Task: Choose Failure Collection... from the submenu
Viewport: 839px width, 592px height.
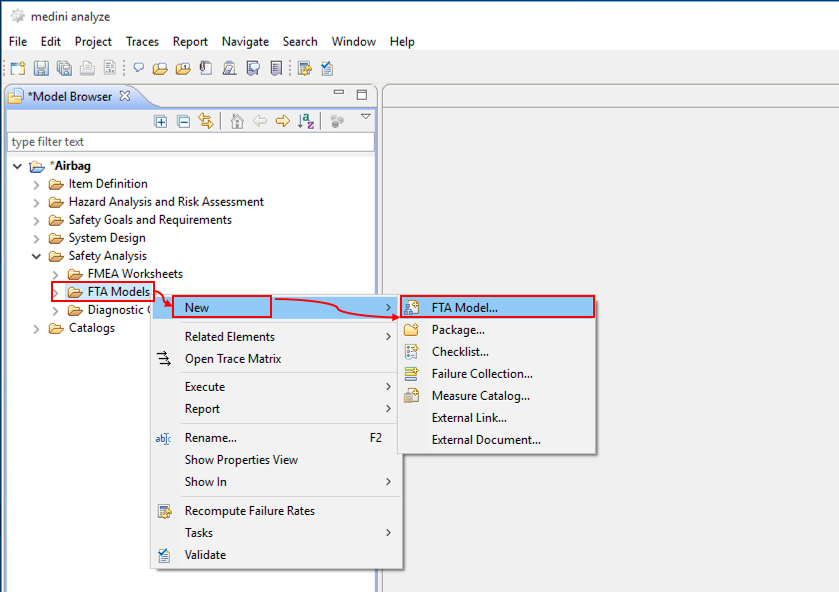Action: 481,374
